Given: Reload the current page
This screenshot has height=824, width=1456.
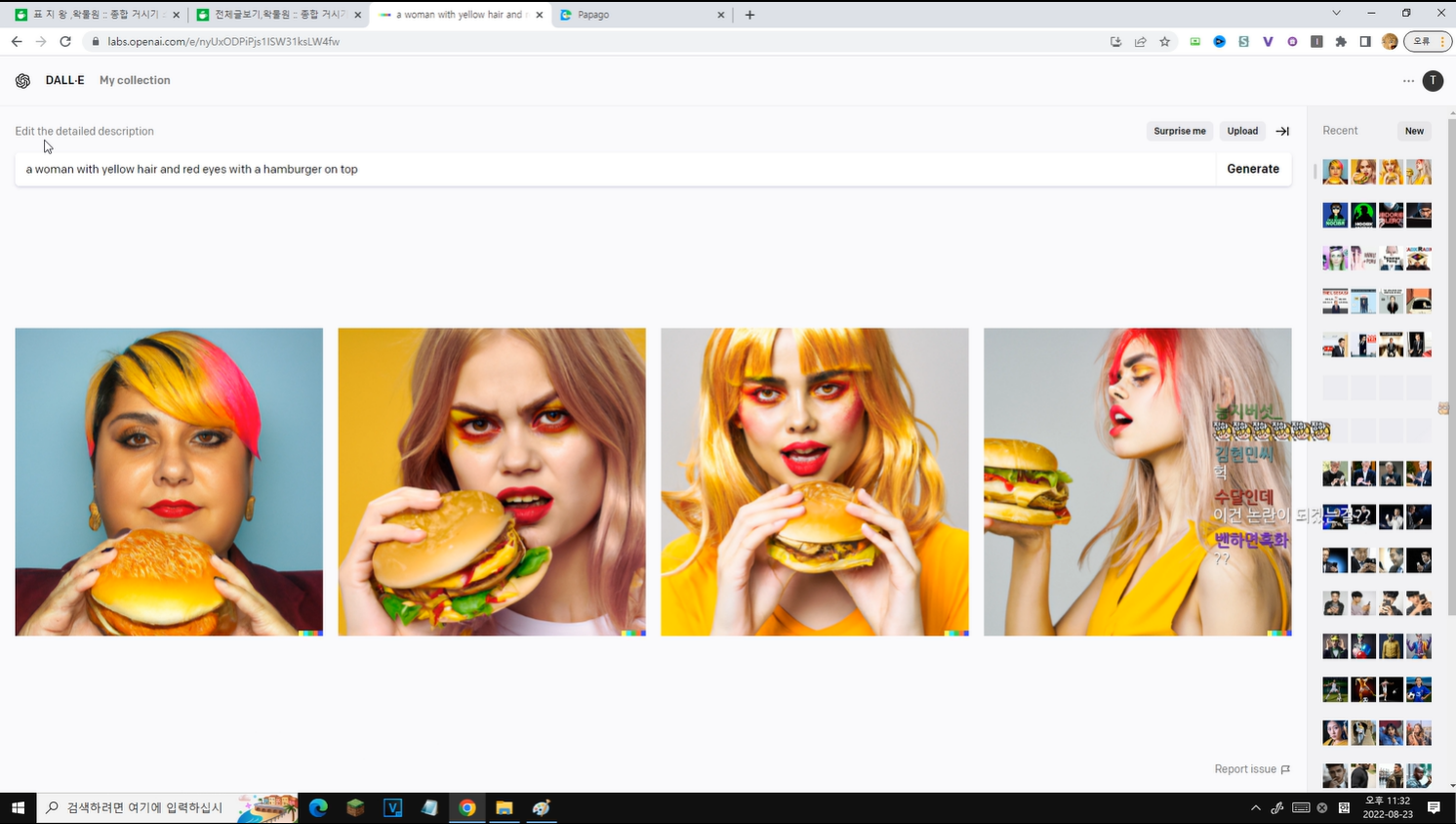Looking at the screenshot, I should 65,42.
